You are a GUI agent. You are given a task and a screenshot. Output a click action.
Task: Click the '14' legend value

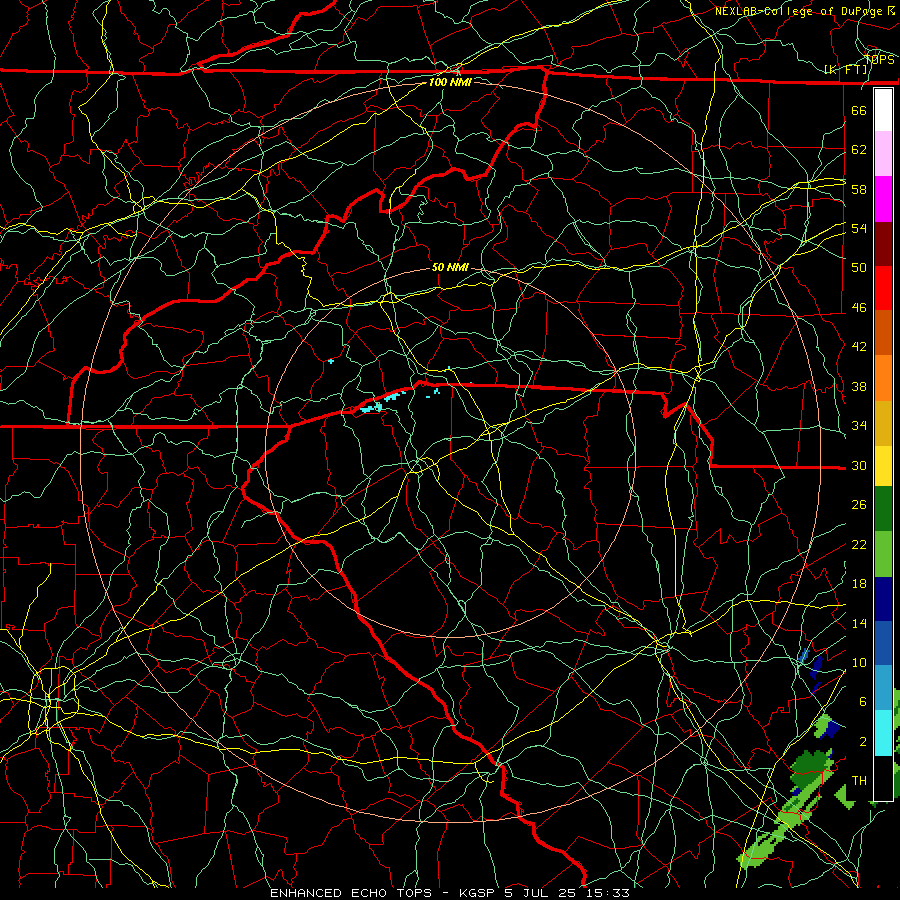859,623
